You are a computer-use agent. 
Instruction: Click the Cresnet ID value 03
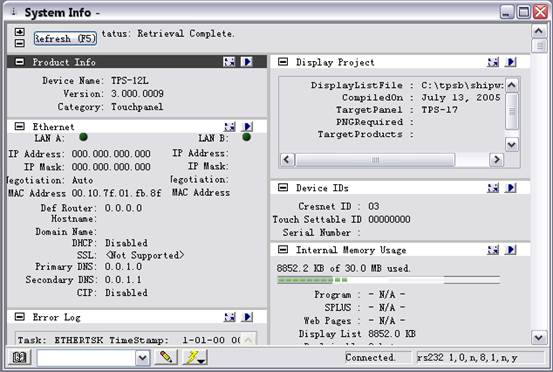[373, 206]
